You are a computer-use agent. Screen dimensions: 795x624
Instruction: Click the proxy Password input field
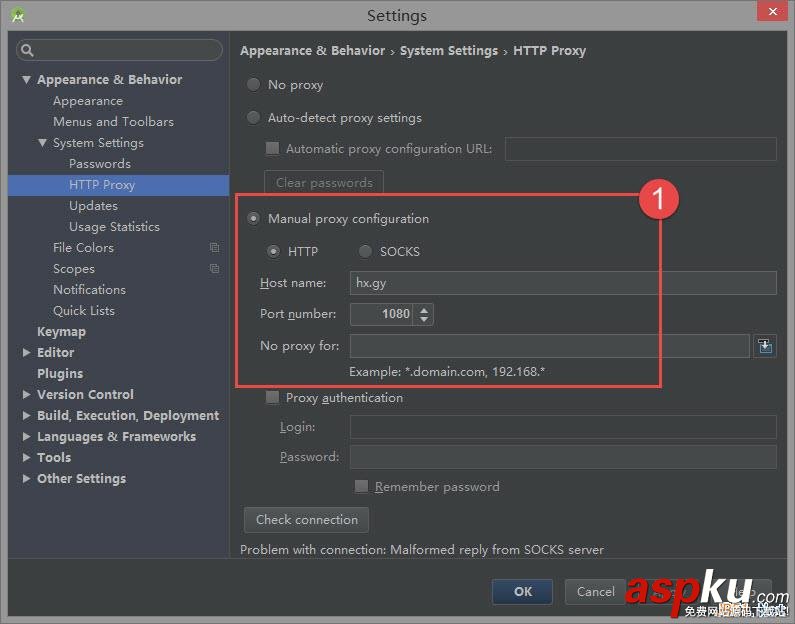pyautogui.click(x=563, y=457)
